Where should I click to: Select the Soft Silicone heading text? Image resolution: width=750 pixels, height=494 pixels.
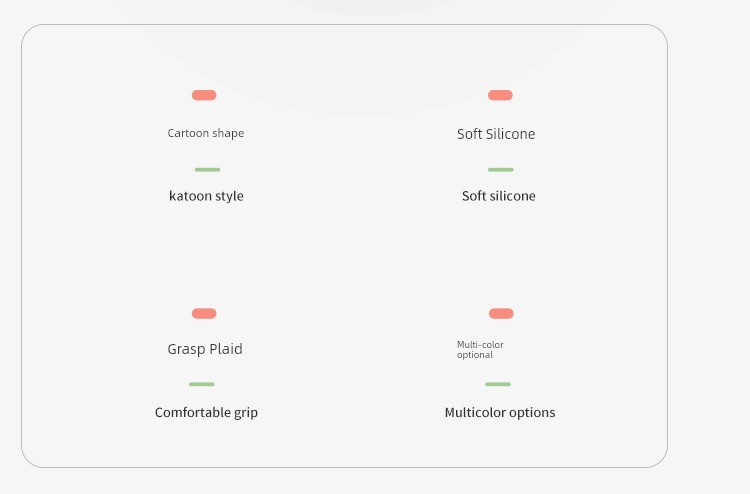click(496, 134)
